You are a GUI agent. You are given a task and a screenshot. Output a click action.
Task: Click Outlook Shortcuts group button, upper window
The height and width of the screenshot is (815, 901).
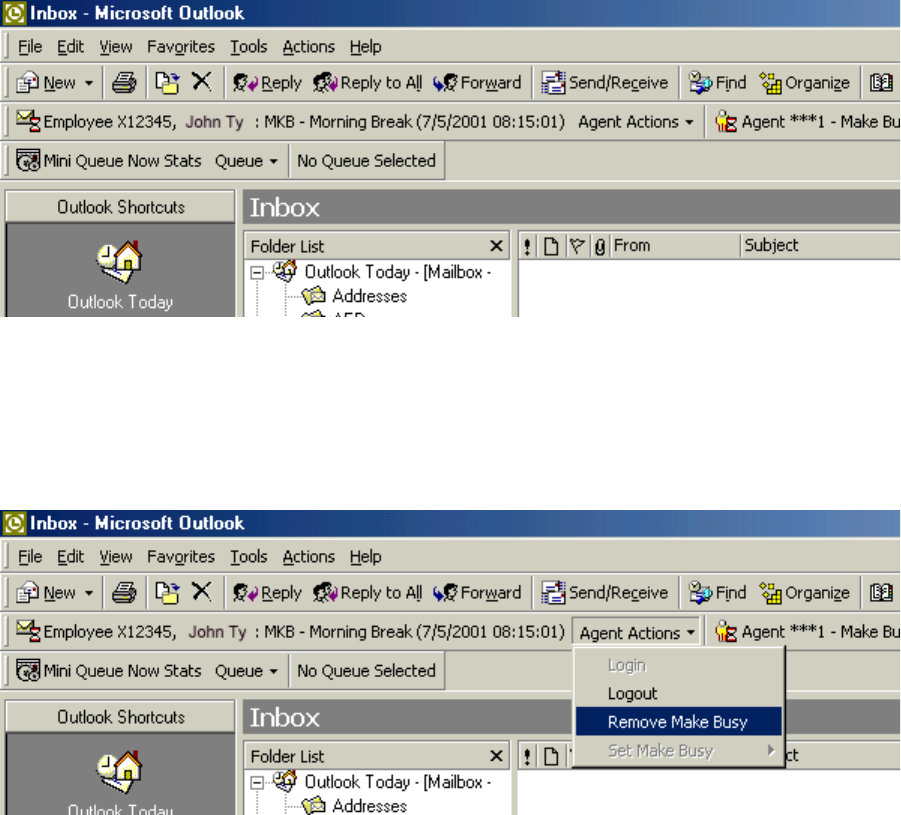[x=121, y=207]
